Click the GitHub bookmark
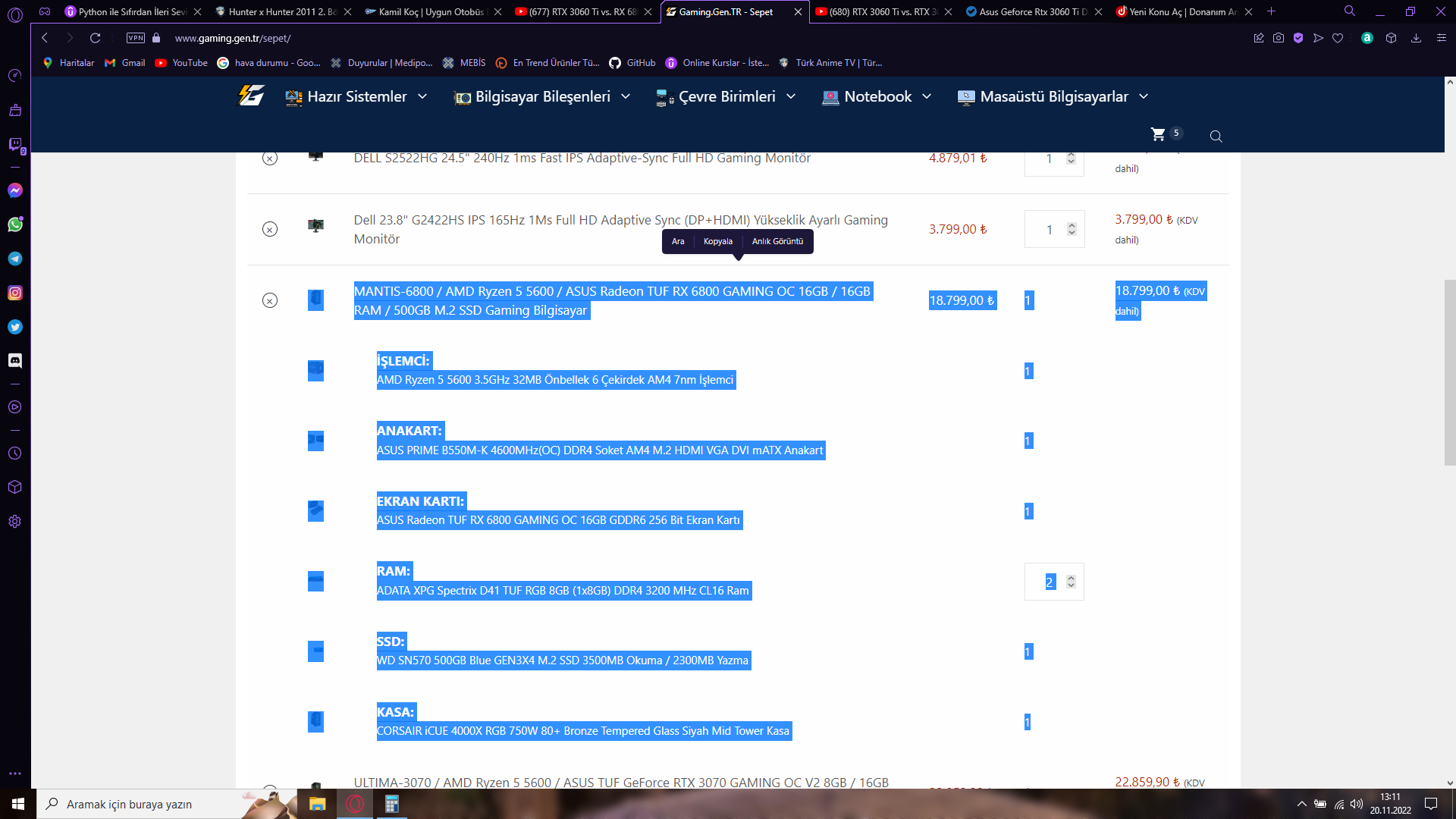 point(632,63)
